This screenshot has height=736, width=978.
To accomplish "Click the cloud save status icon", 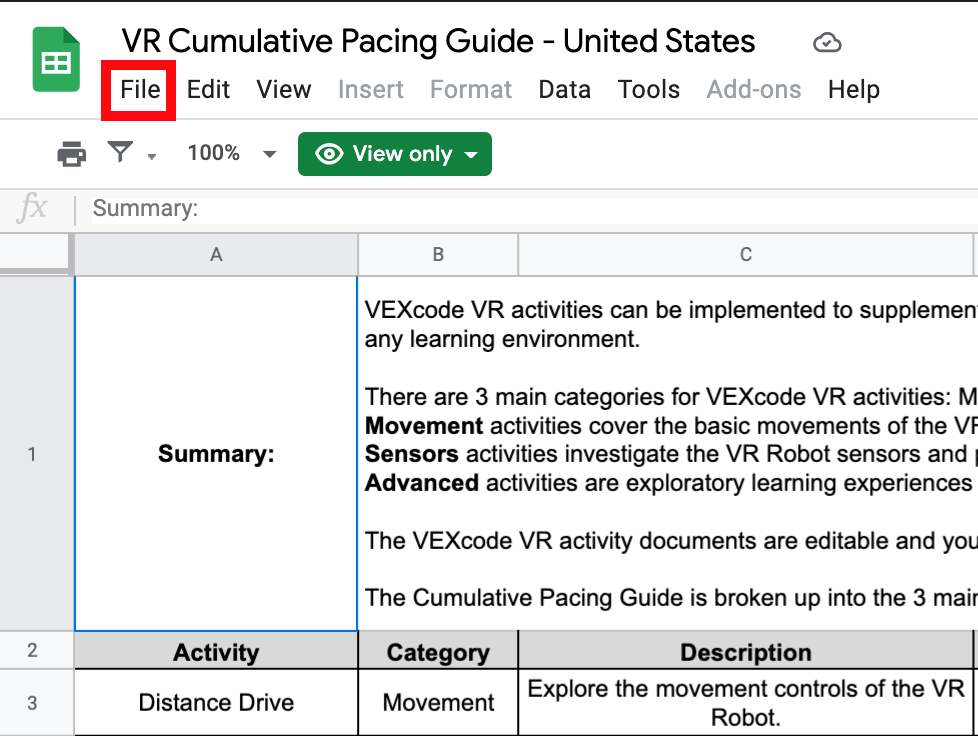I will tap(827, 43).
